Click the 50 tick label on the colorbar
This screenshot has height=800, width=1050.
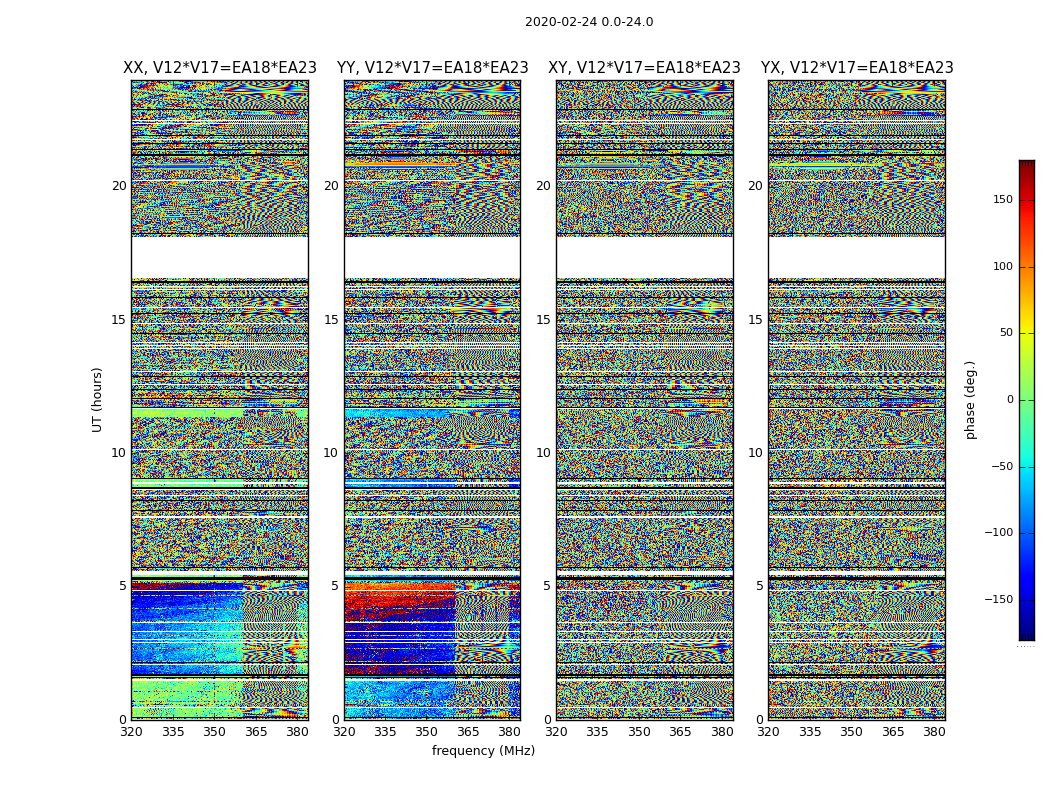(x=1006, y=333)
